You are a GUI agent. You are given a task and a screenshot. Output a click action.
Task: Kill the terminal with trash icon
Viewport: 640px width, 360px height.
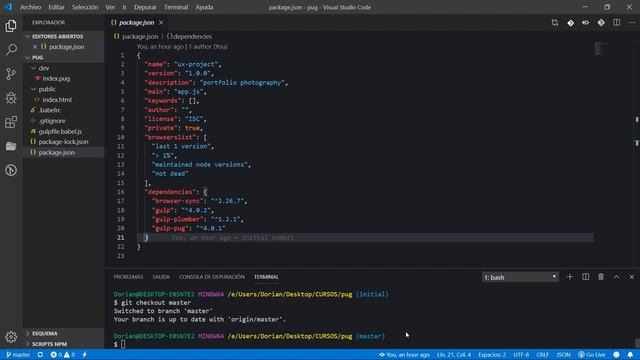(x=601, y=277)
